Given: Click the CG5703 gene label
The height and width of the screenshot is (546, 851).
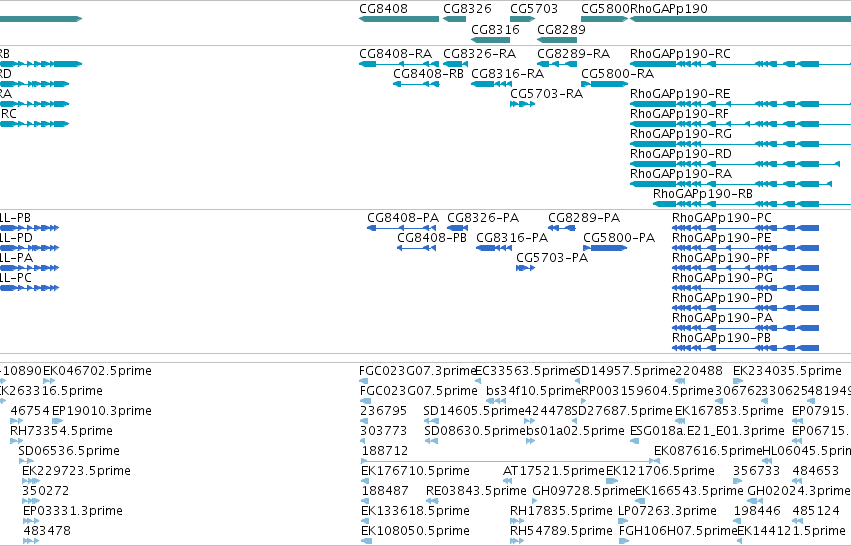Looking at the screenshot, I should click(534, 9).
